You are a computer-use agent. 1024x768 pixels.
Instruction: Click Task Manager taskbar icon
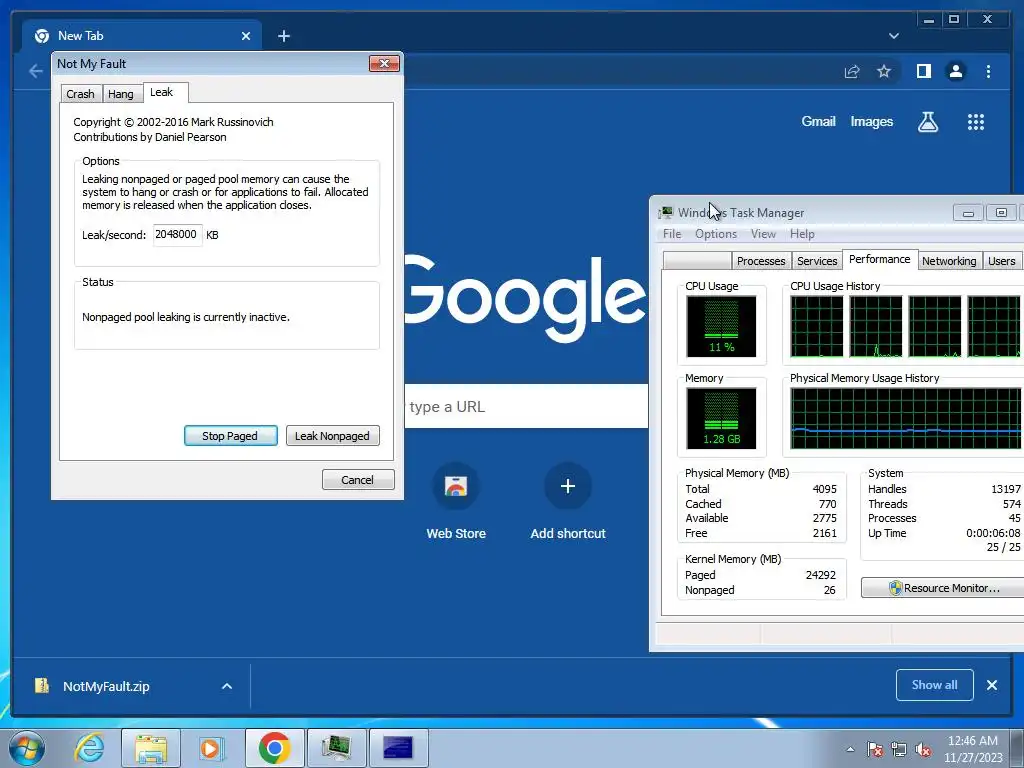[x=336, y=748]
